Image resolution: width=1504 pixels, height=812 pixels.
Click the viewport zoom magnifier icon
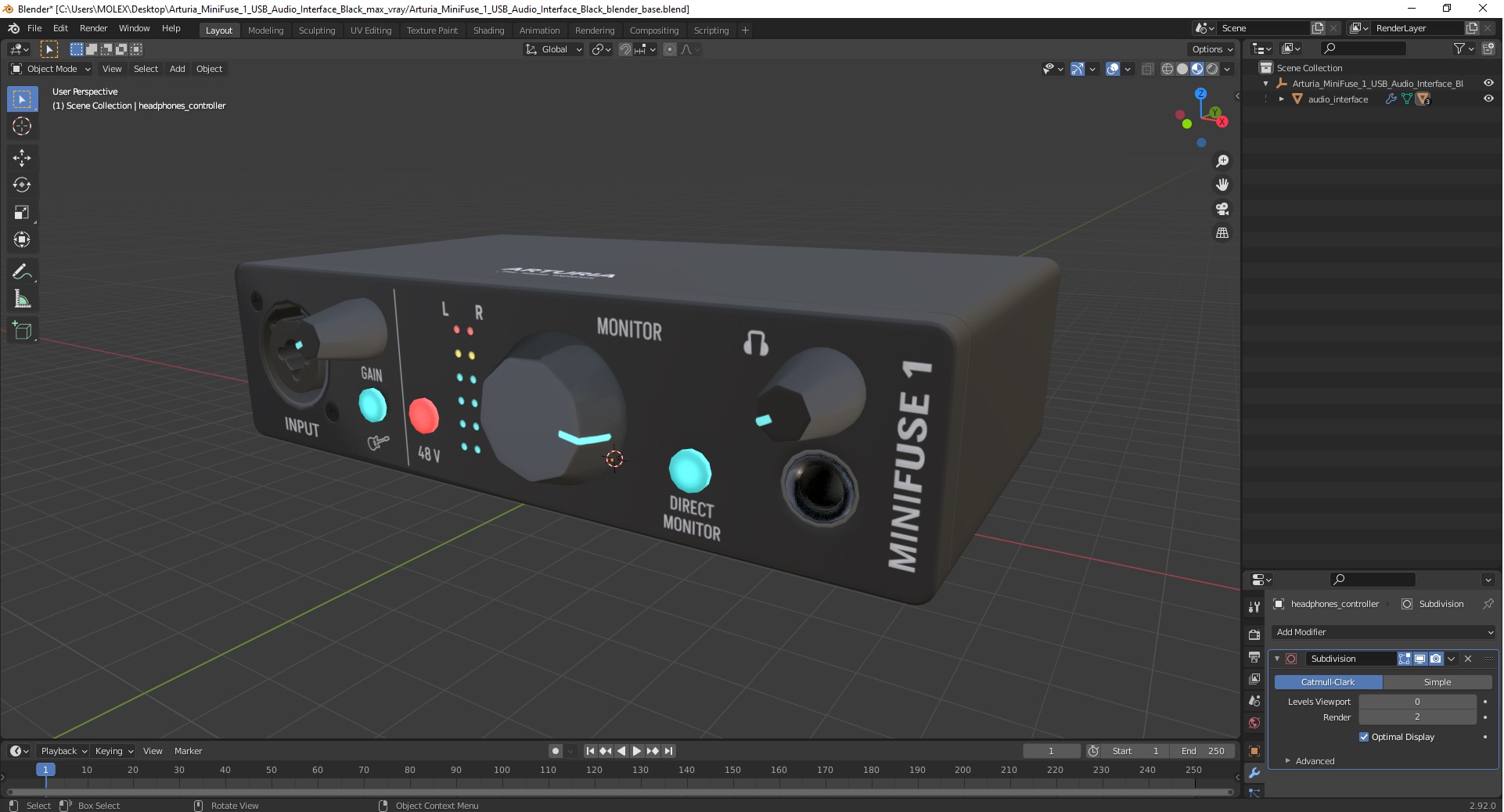(1222, 161)
